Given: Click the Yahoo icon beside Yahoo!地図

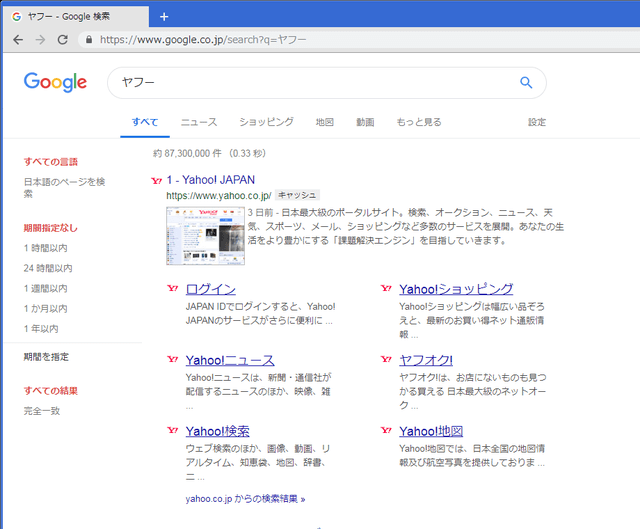Looking at the screenshot, I should [386, 430].
